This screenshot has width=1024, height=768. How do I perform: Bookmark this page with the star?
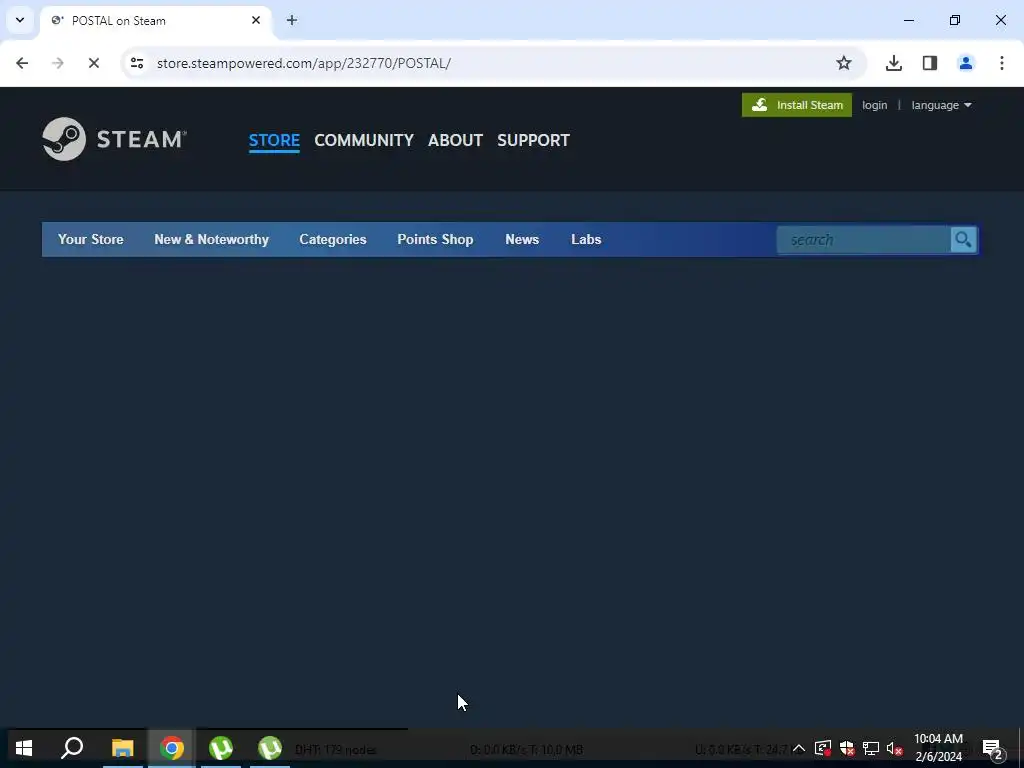pos(844,63)
